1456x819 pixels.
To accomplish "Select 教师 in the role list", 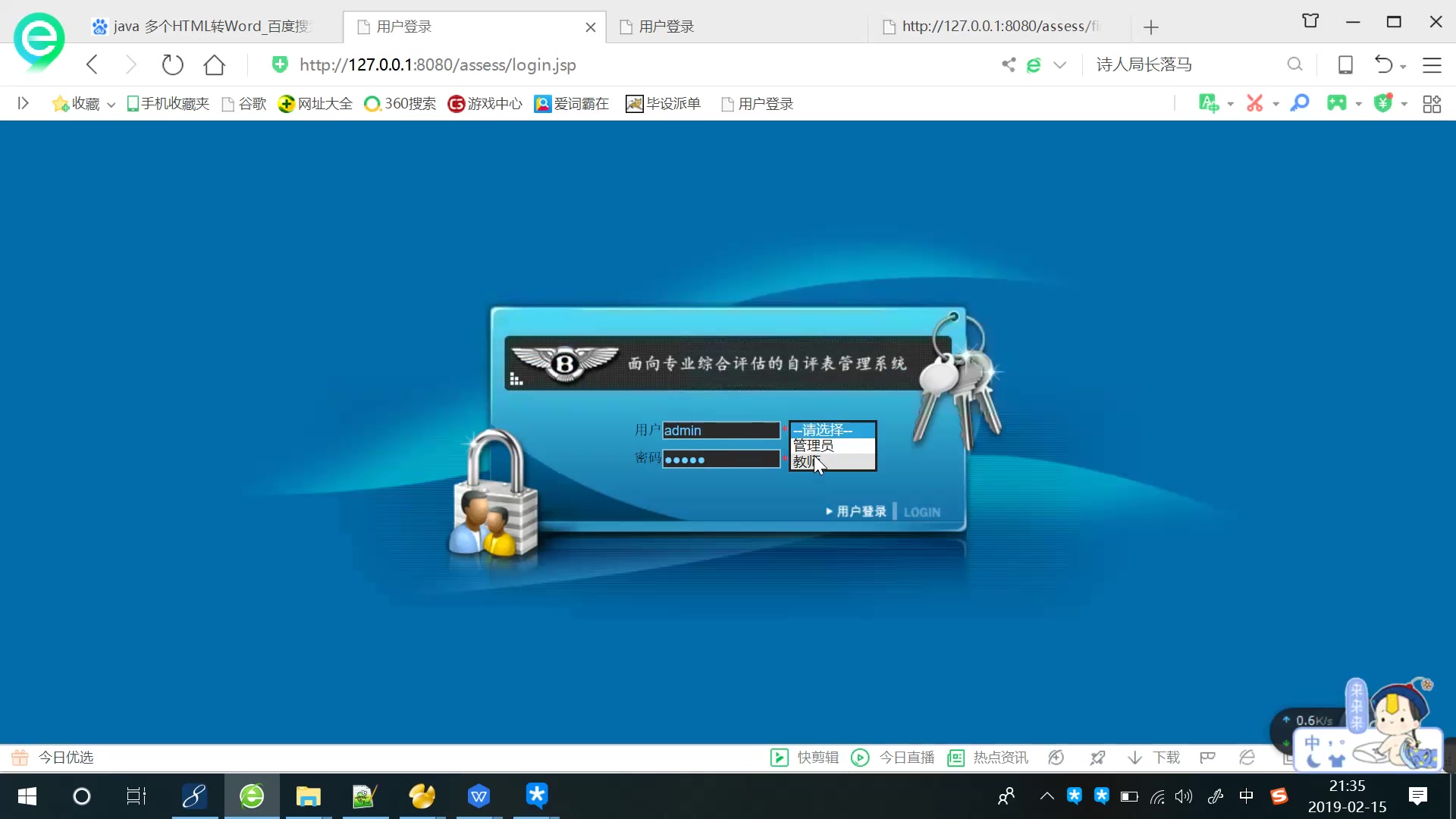I will coord(833,461).
